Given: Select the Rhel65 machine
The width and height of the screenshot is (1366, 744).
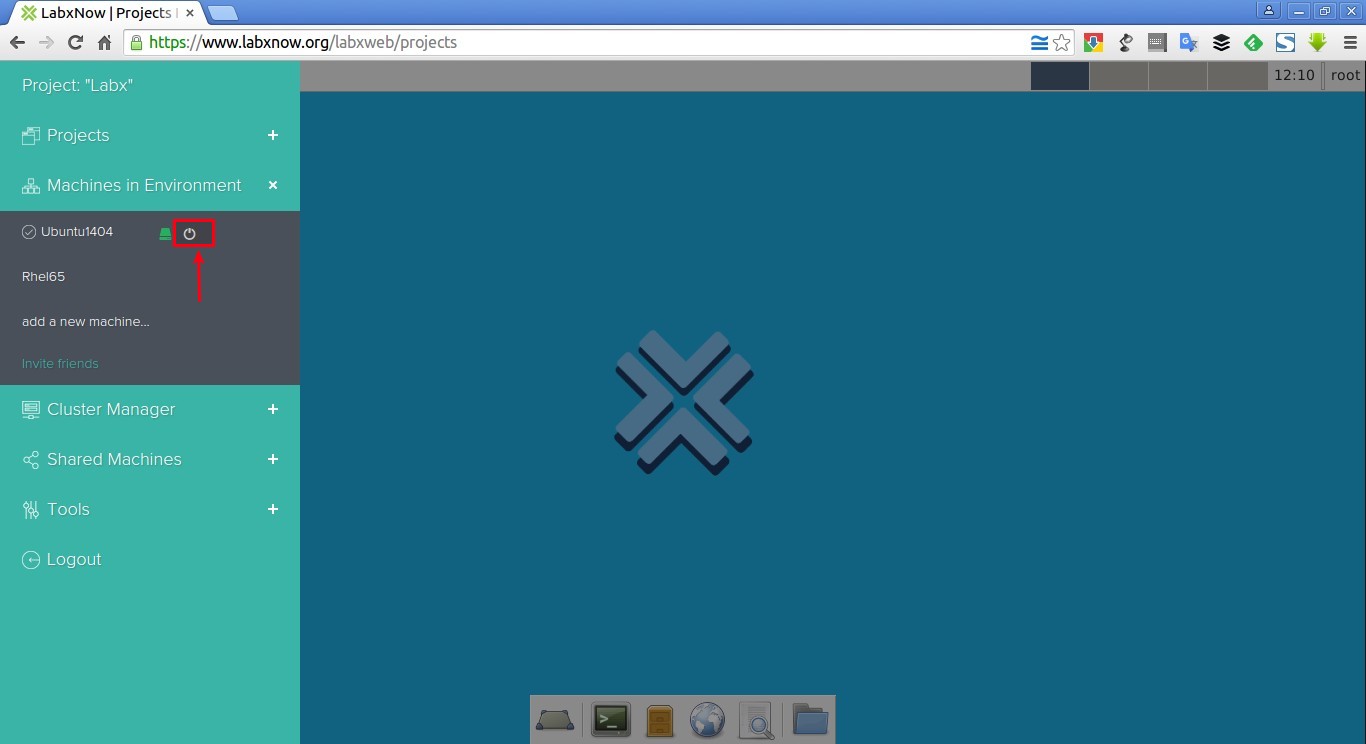Looking at the screenshot, I should point(43,277).
